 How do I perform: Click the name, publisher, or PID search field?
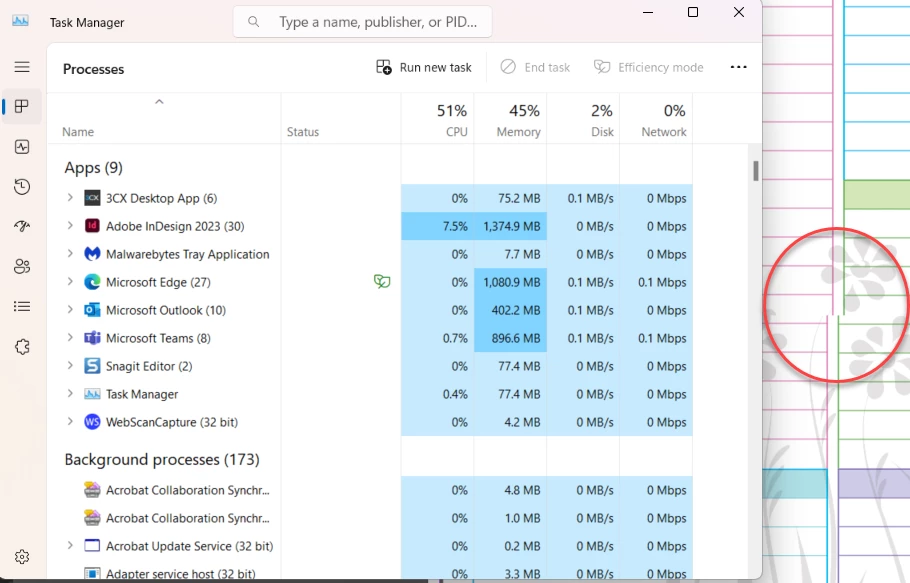363,22
